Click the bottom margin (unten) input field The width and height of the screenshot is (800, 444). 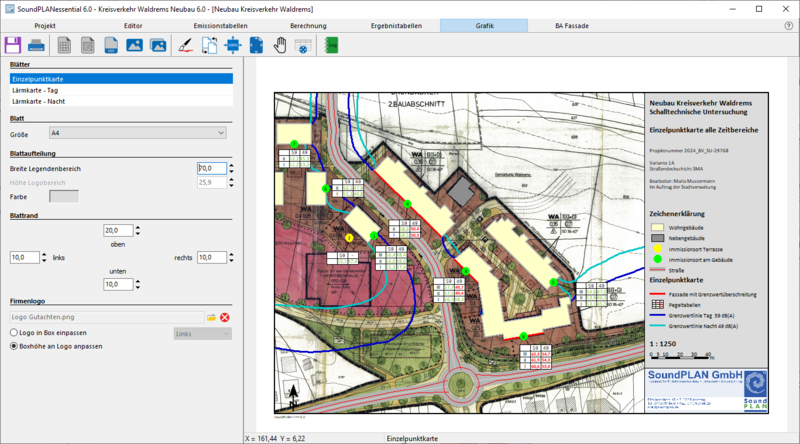(x=118, y=284)
